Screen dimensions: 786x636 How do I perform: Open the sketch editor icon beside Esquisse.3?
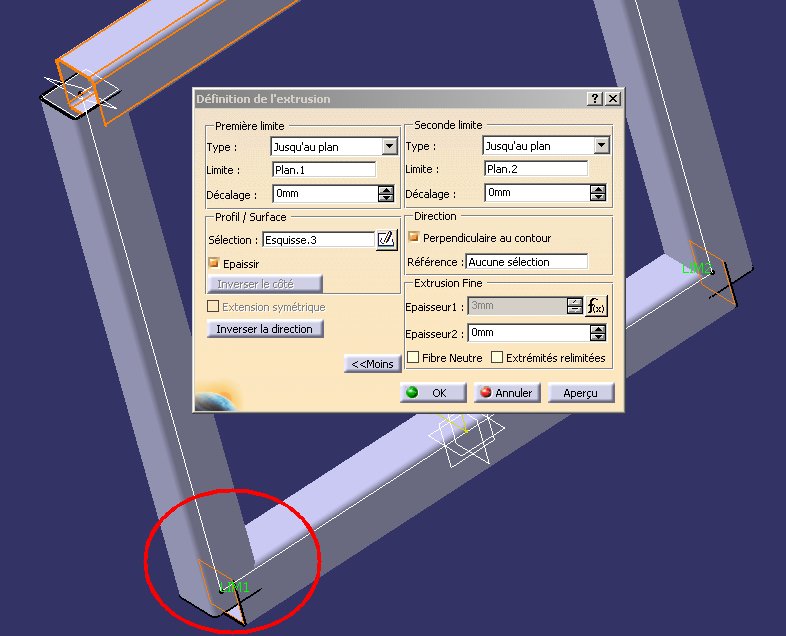386,240
